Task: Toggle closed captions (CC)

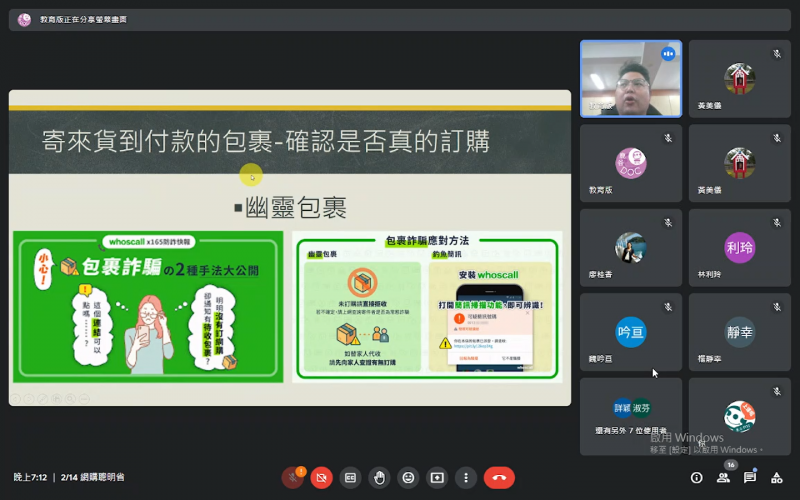Action: (x=351, y=478)
